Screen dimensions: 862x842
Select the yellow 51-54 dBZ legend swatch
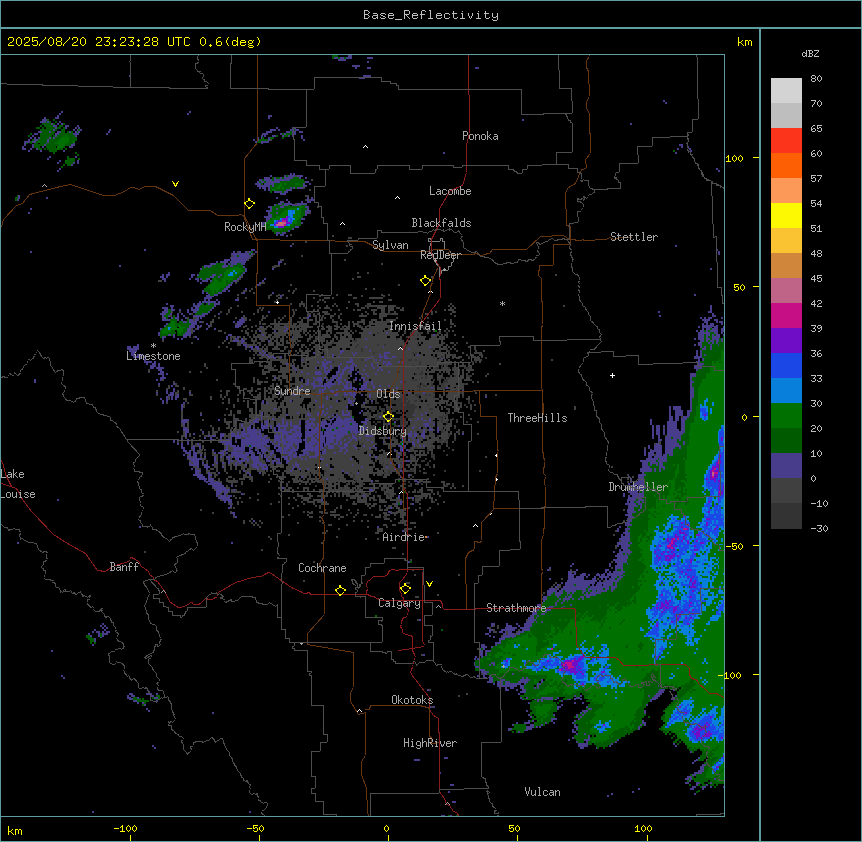pos(786,215)
